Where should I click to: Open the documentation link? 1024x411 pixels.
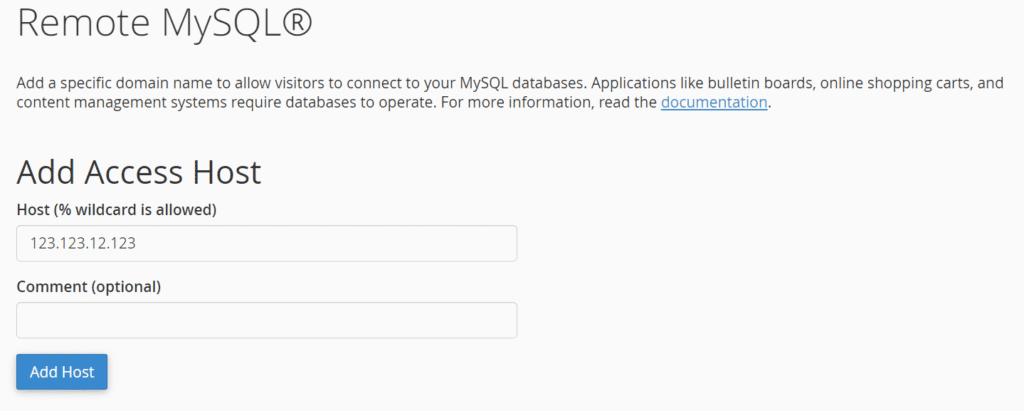[713, 102]
